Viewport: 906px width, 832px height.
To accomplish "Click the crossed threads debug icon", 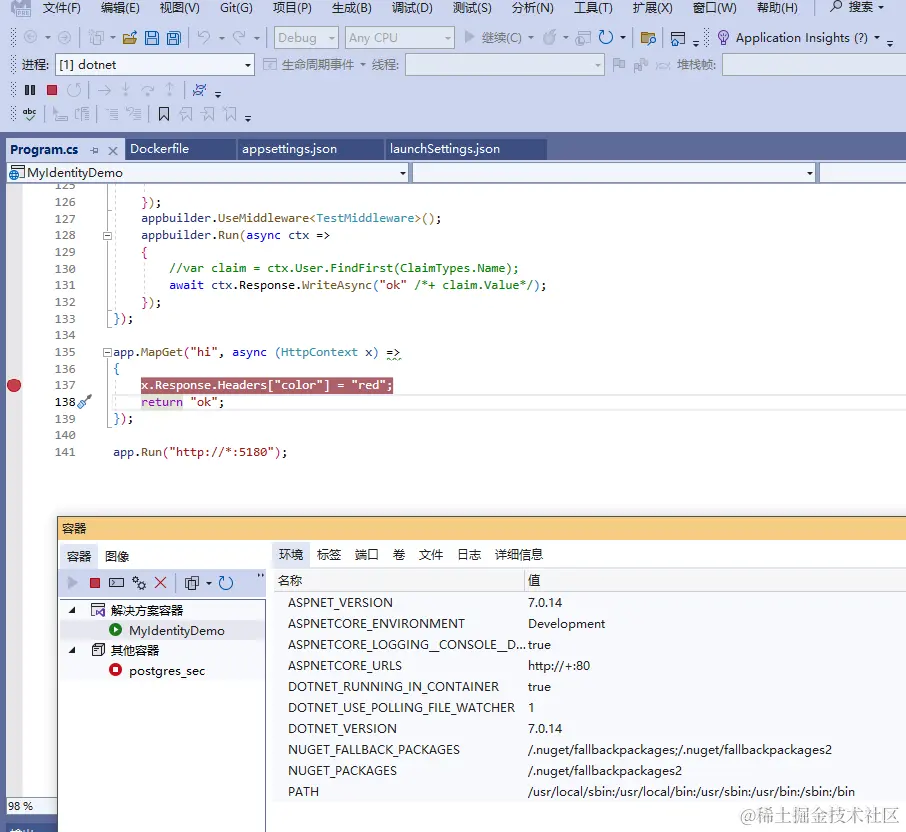I will pos(199,90).
